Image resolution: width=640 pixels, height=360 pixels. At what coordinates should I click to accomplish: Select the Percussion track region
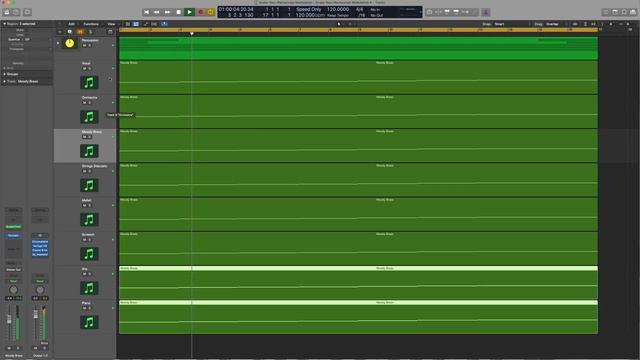tap(358, 49)
